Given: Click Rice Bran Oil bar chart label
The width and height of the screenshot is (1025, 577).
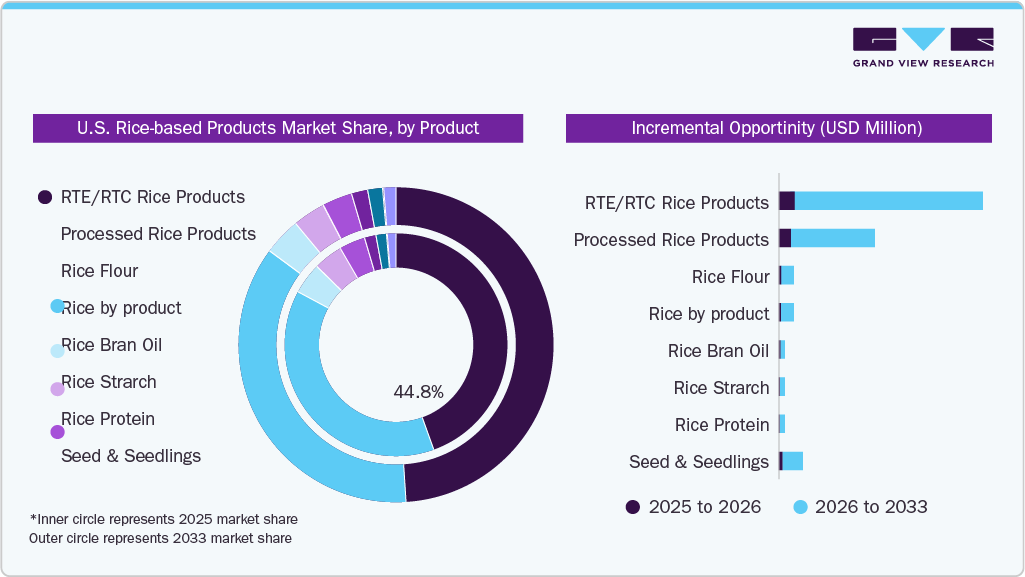Looking at the screenshot, I should pyautogui.click(x=718, y=351).
